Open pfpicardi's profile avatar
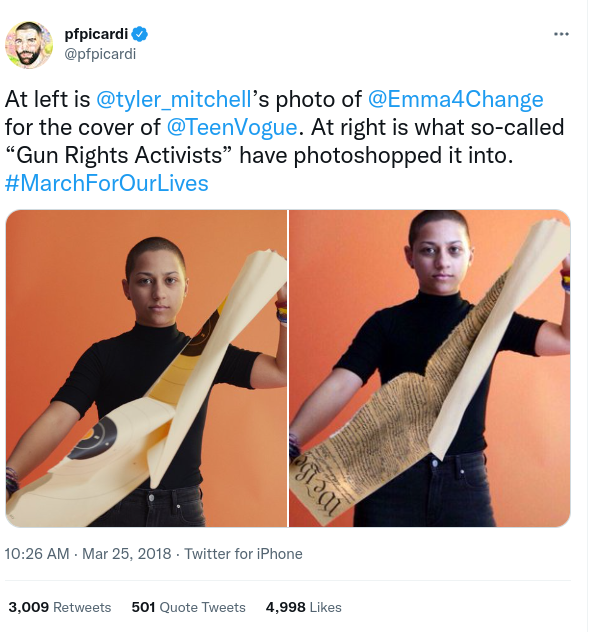 [29, 45]
